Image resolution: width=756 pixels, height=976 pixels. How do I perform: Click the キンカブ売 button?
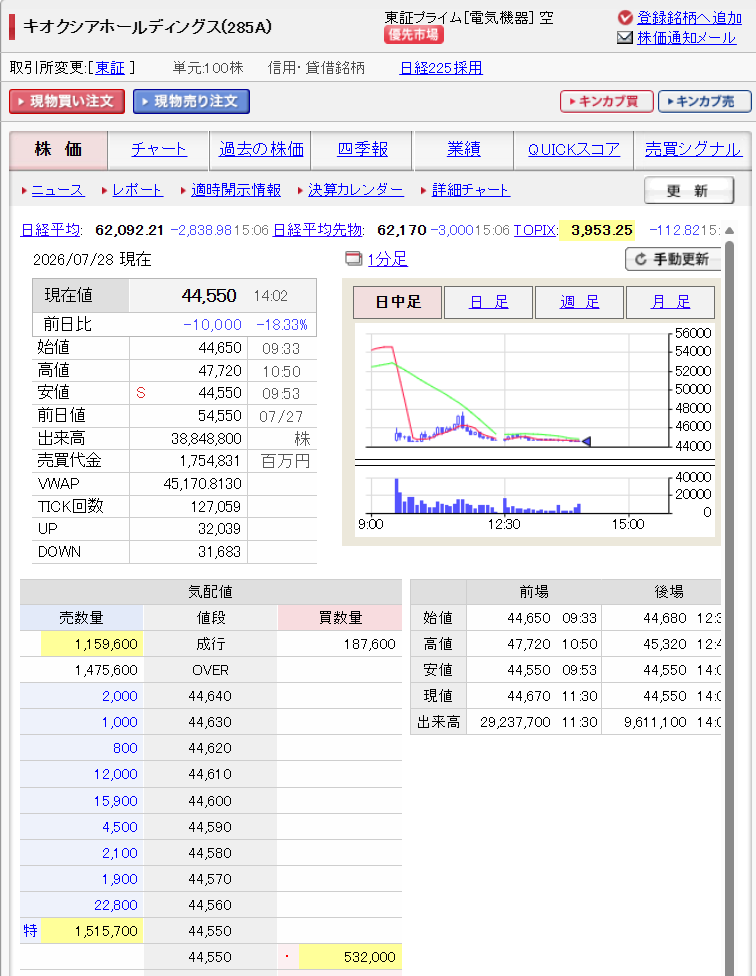[704, 101]
